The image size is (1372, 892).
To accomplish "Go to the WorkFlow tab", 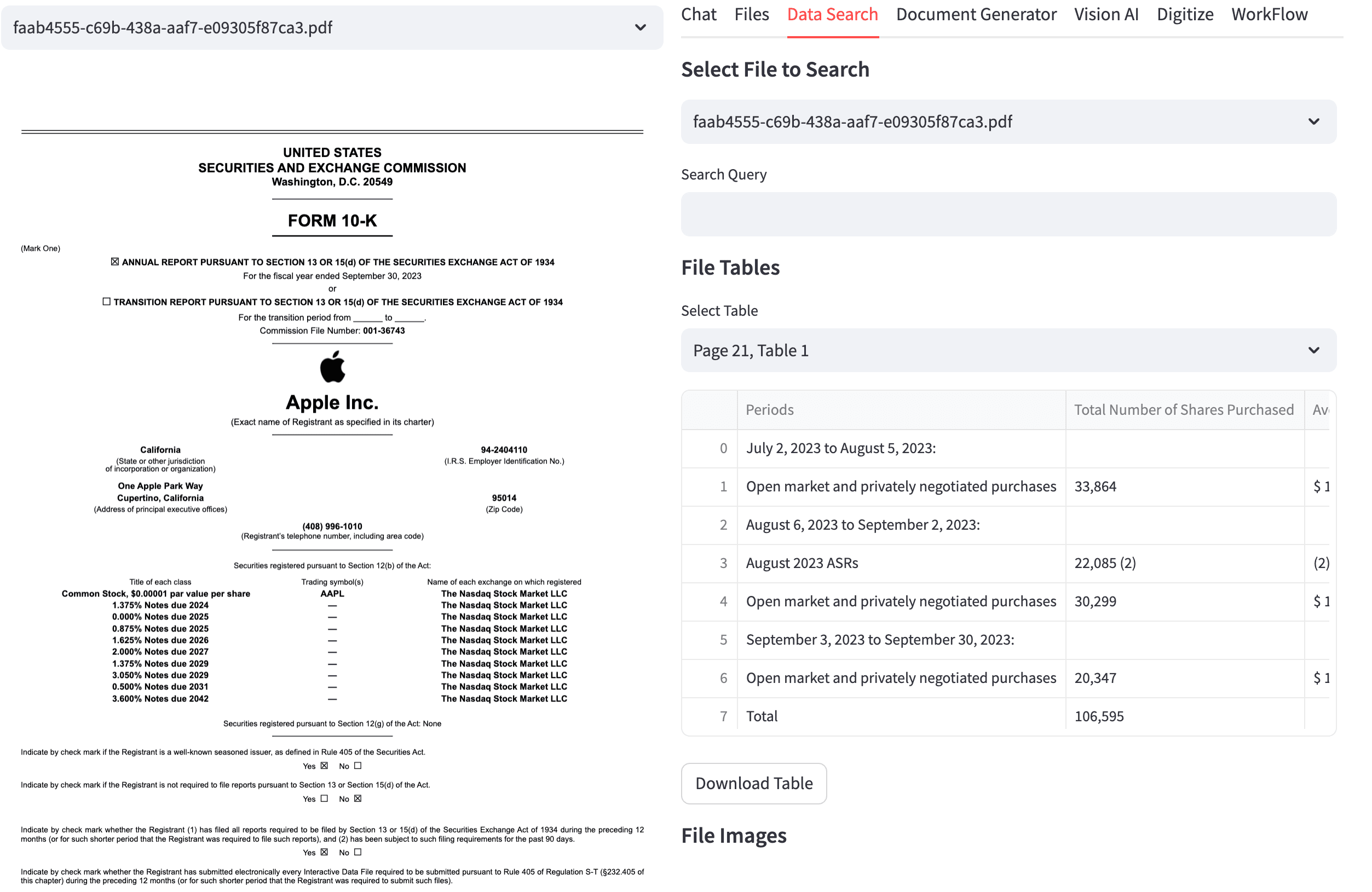I will click(x=1269, y=14).
